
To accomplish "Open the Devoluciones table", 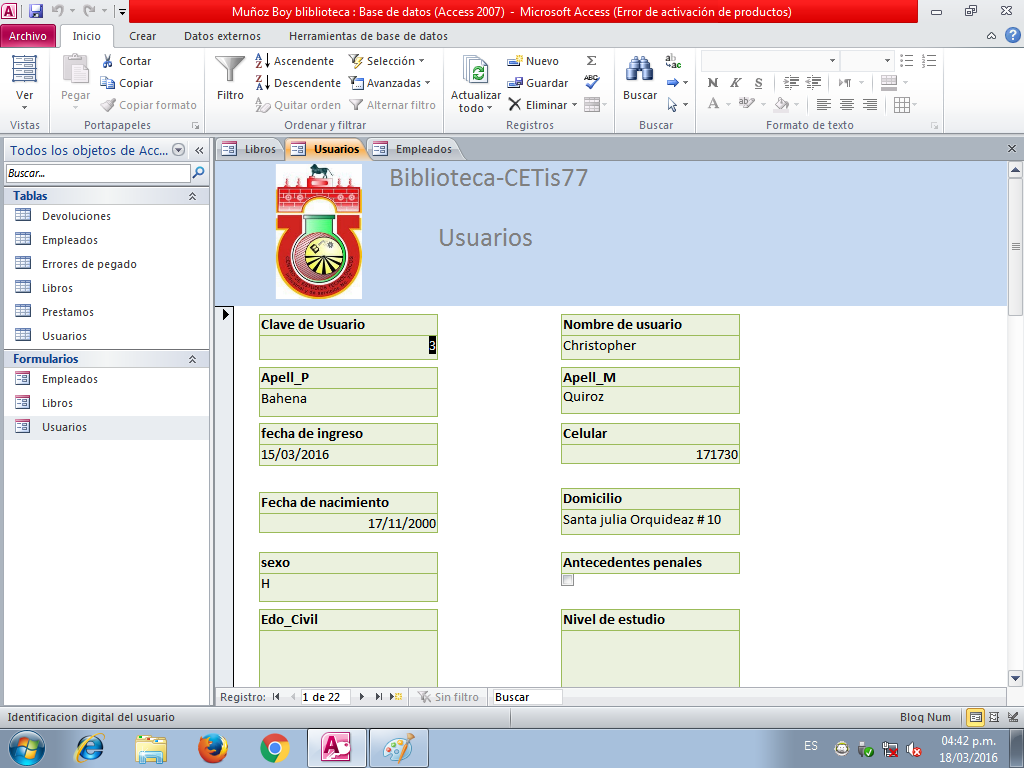I will point(76,216).
